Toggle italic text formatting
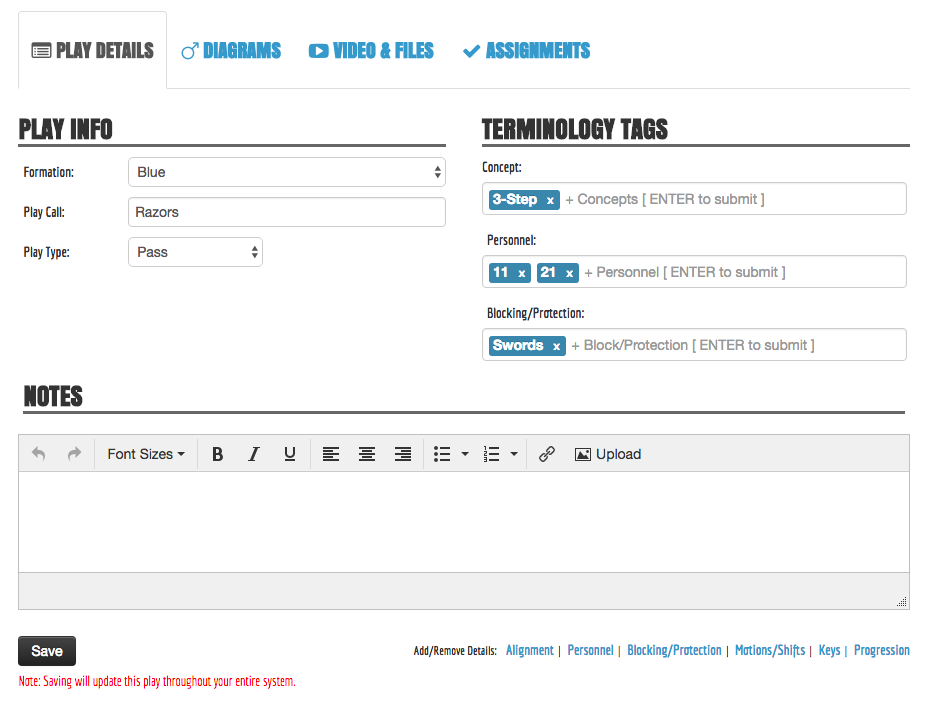Image resolution: width=933 pixels, height=725 pixels. [253, 454]
